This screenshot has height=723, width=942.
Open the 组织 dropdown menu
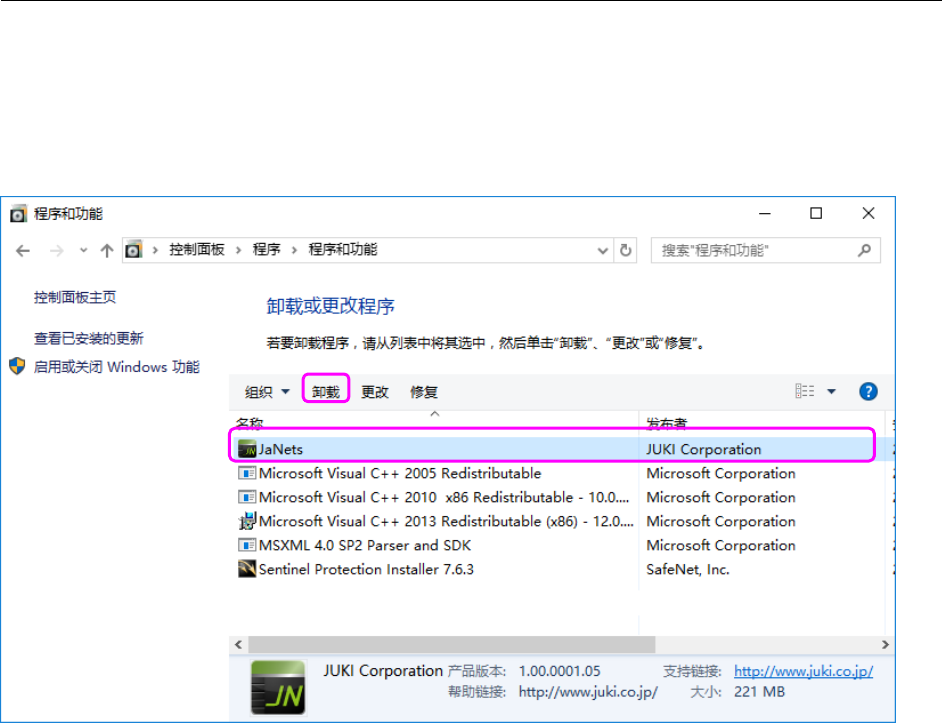coord(267,392)
